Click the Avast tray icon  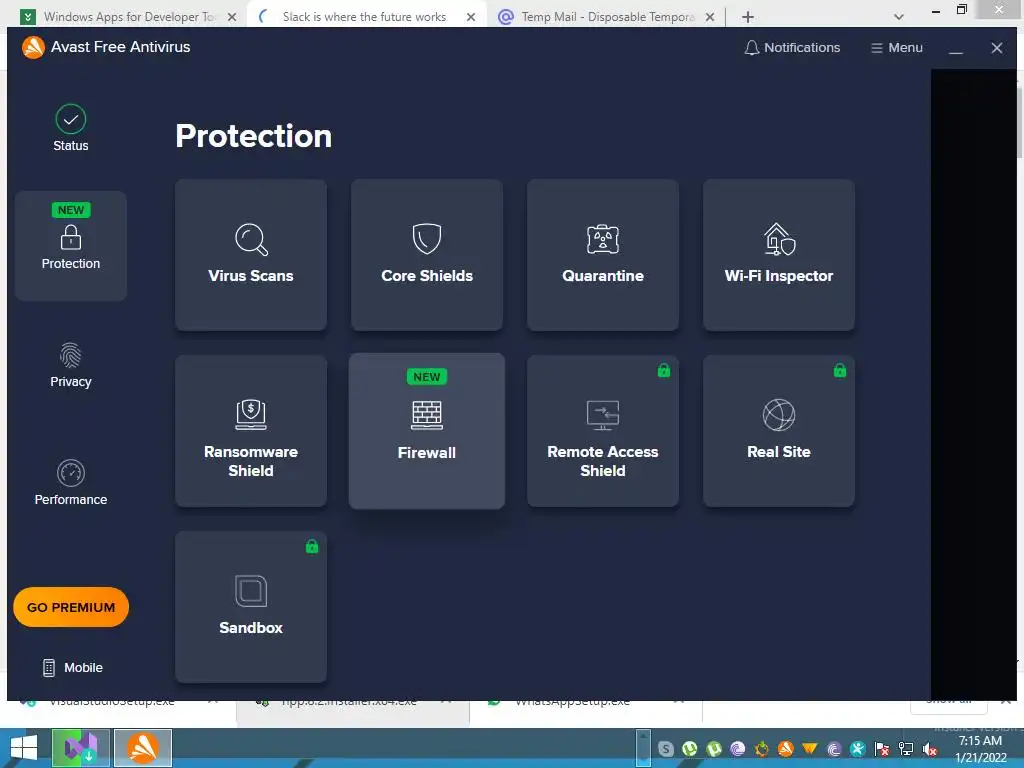[786, 749]
